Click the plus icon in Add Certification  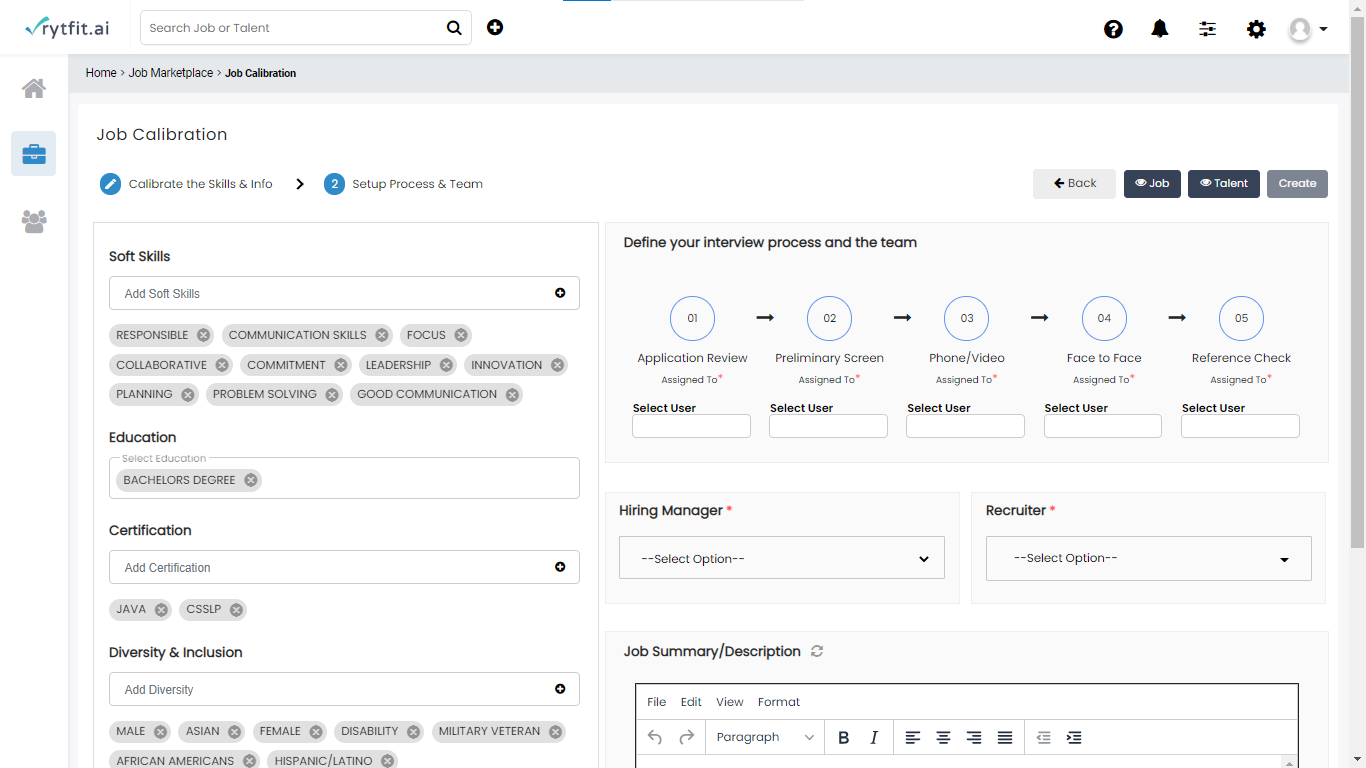pos(560,567)
